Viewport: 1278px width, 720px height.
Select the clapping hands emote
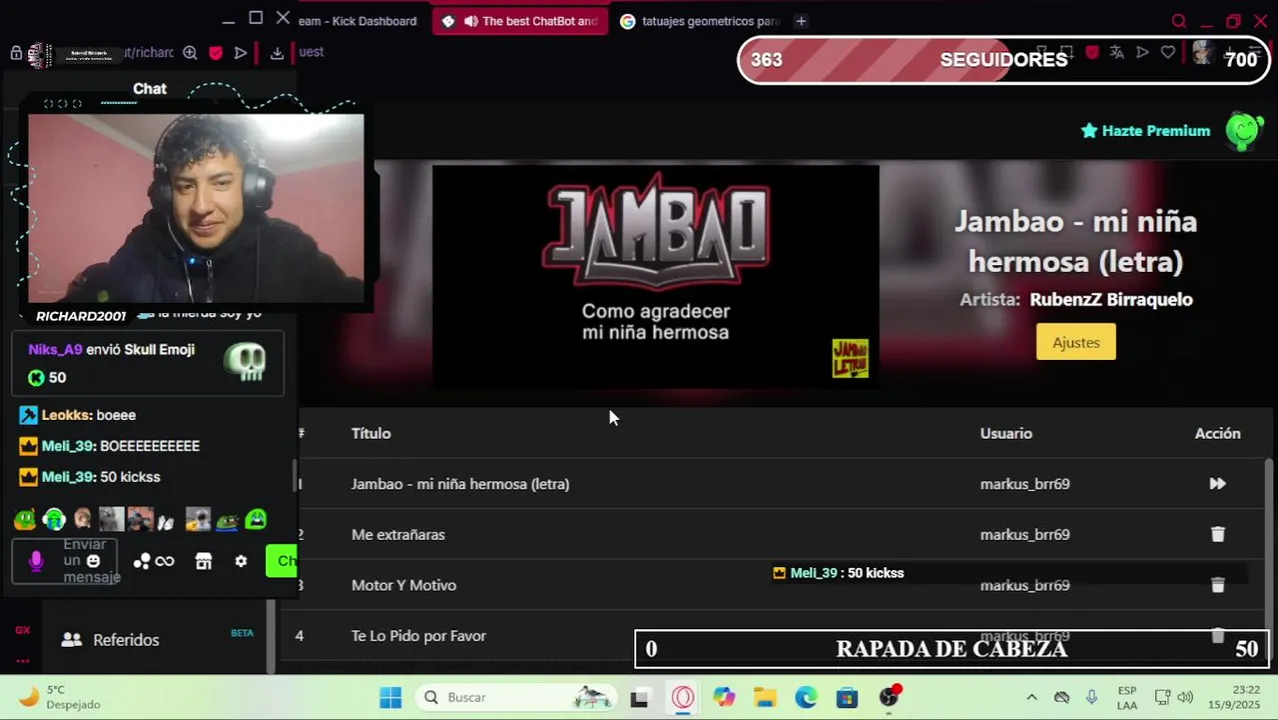(166, 520)
